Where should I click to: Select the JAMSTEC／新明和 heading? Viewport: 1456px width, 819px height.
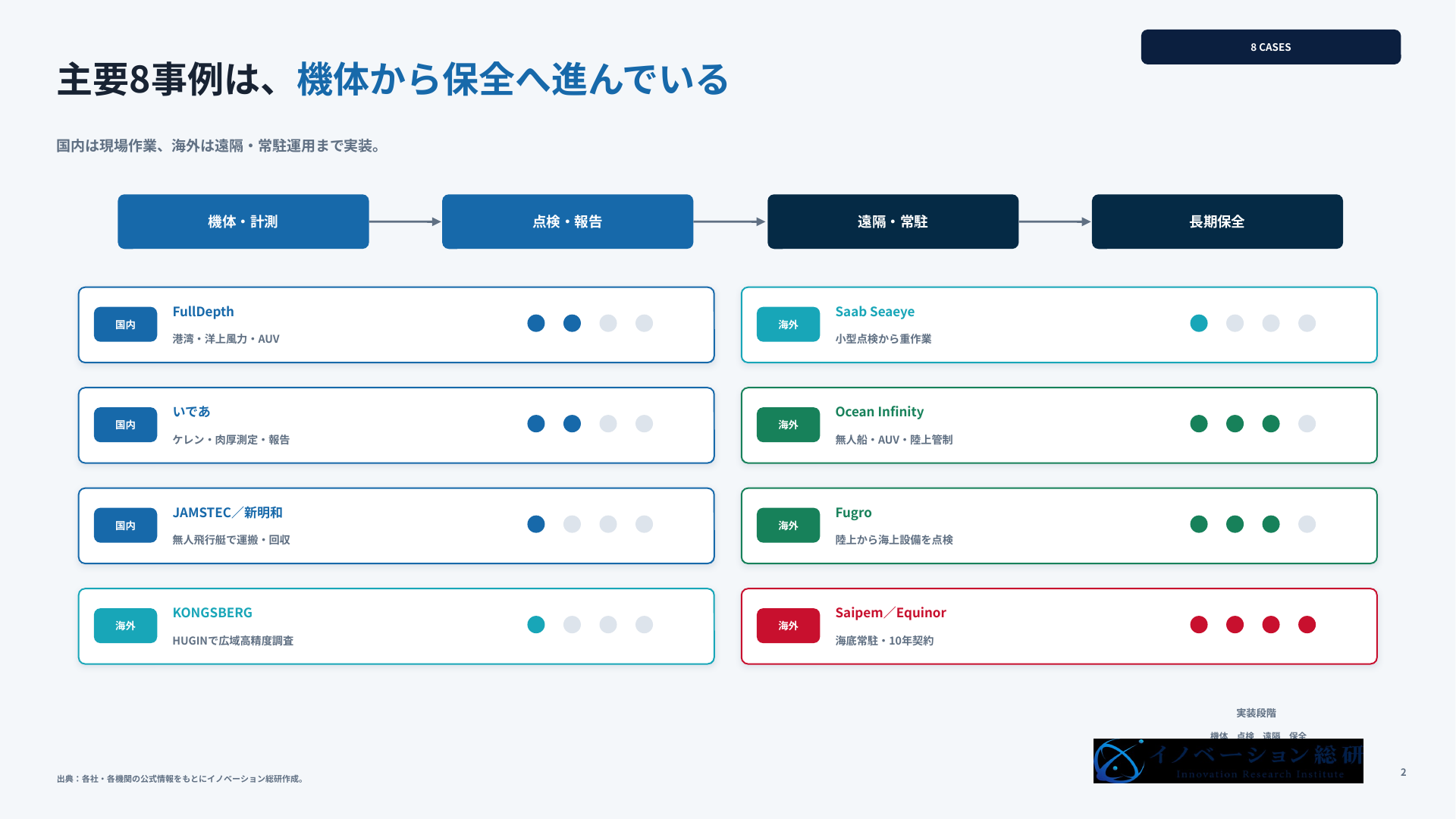coord(227,513)
